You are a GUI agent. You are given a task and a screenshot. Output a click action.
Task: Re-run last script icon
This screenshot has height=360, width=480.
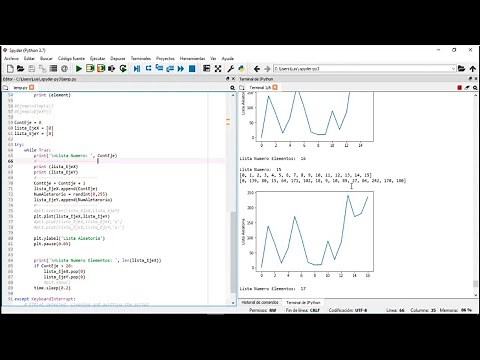[123, 69]
